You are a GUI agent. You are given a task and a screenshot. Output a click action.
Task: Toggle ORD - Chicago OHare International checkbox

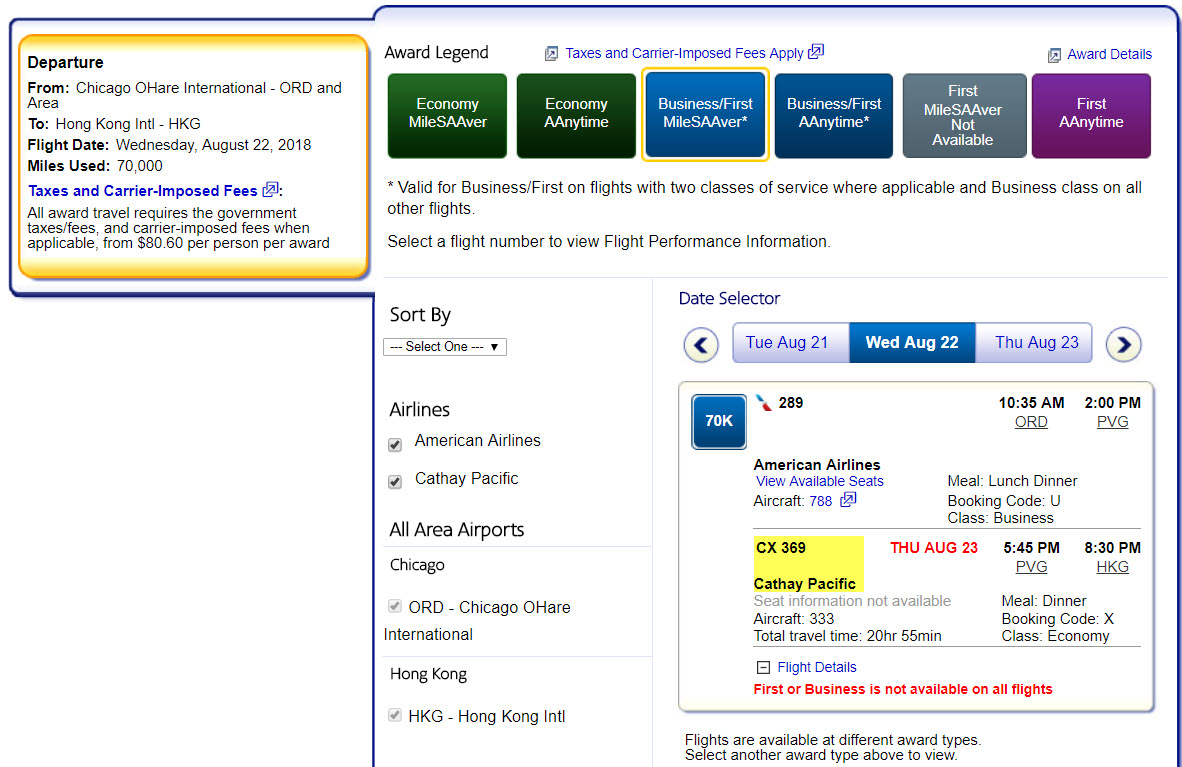coord(394,606)
